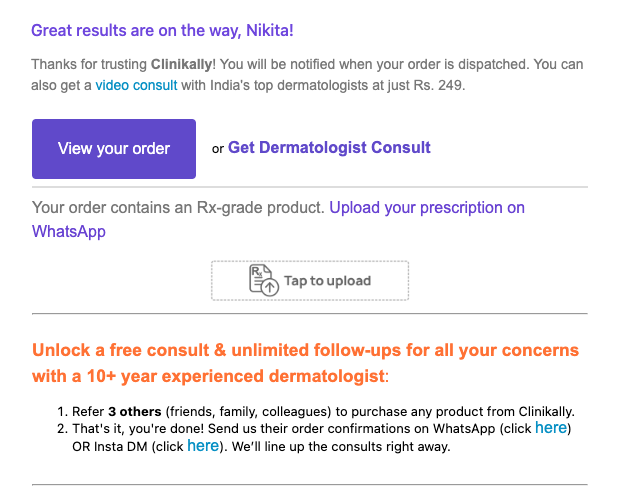Image resolution: width=622 pixels, height=498 pixels.
Task: Open the video consult link
Action: tap(136, 85)
